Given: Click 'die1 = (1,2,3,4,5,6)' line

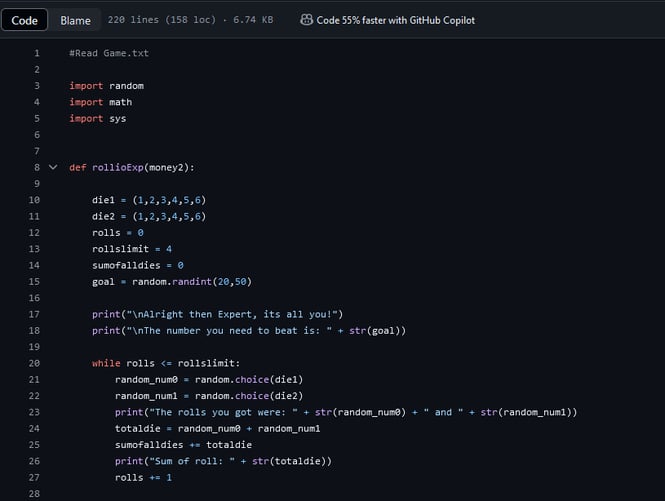Looking at the screenshot, I should (149, 200).
